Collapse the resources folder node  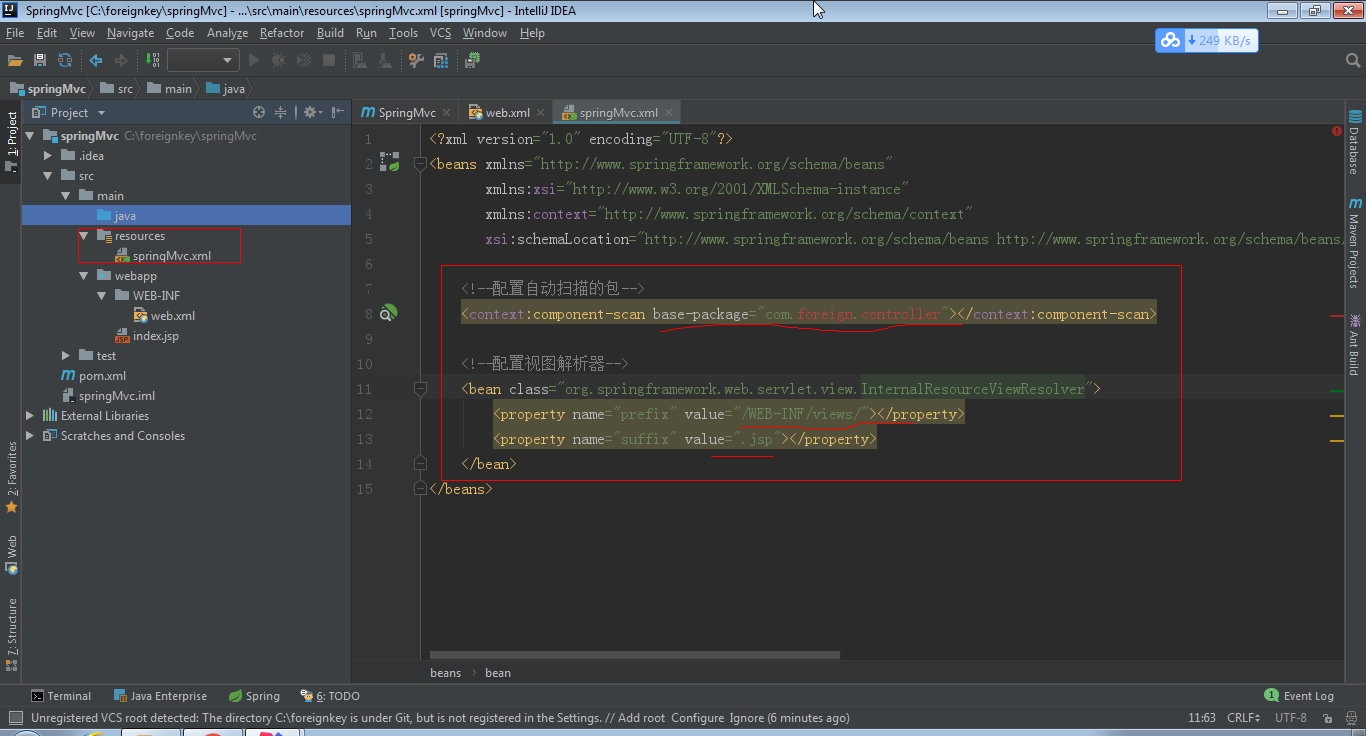pyautogui.click(x=84, y=236)
